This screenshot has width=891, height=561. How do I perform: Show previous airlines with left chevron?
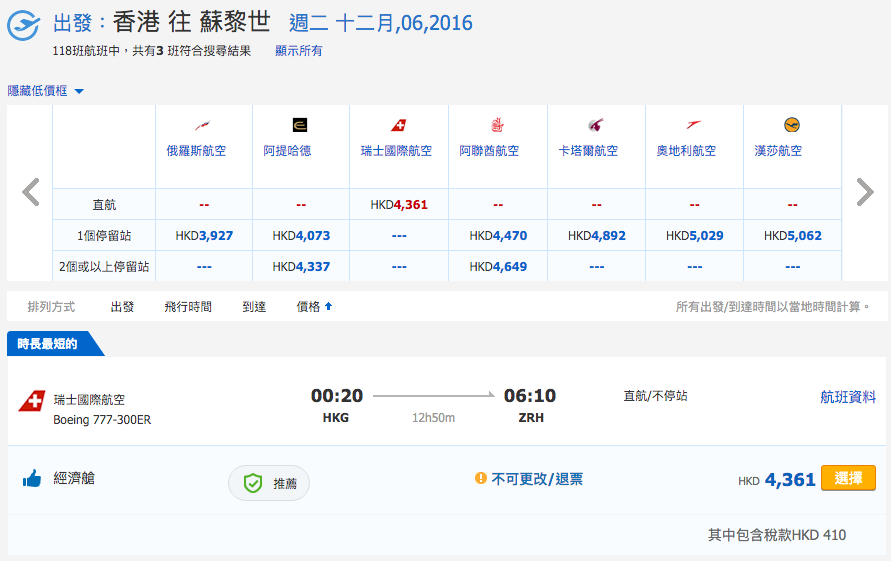pos(31,192)
